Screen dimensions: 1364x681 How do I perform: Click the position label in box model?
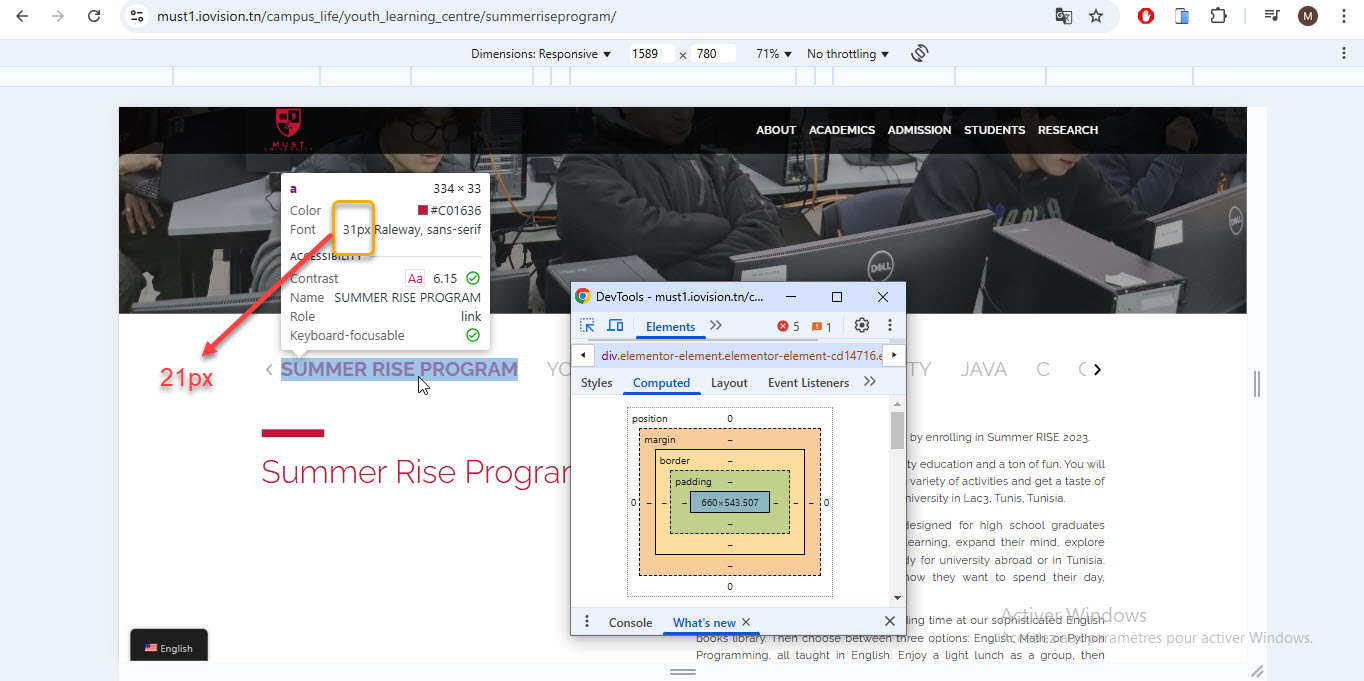point(650,419)
